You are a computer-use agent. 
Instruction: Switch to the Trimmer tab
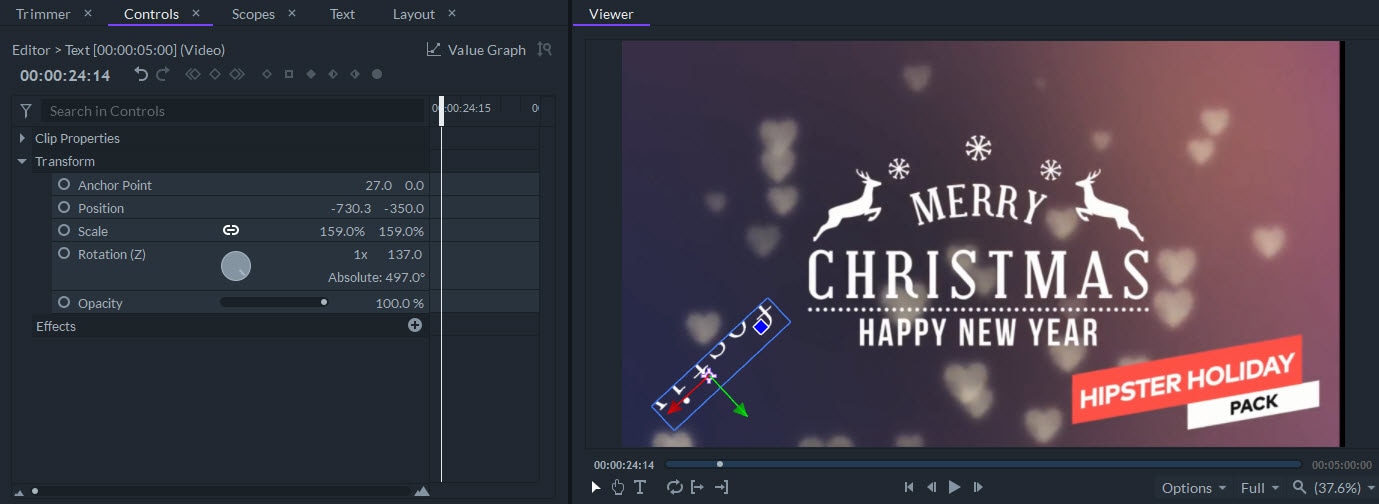click(x=43, y=14)
